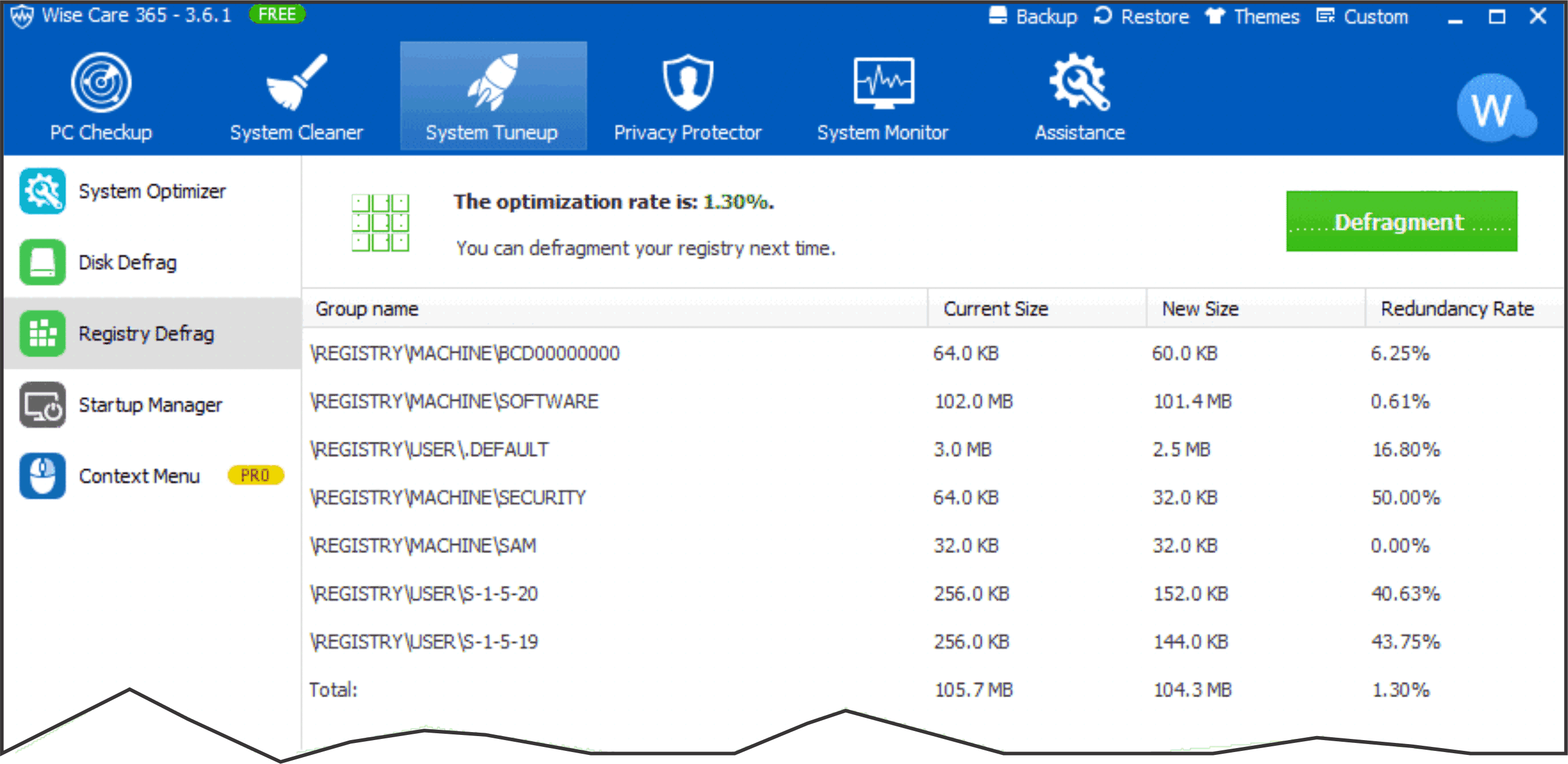1568x764 pixels.
Task: Click the 102.0 MB current size value
Action: click(x=973, y=402)
